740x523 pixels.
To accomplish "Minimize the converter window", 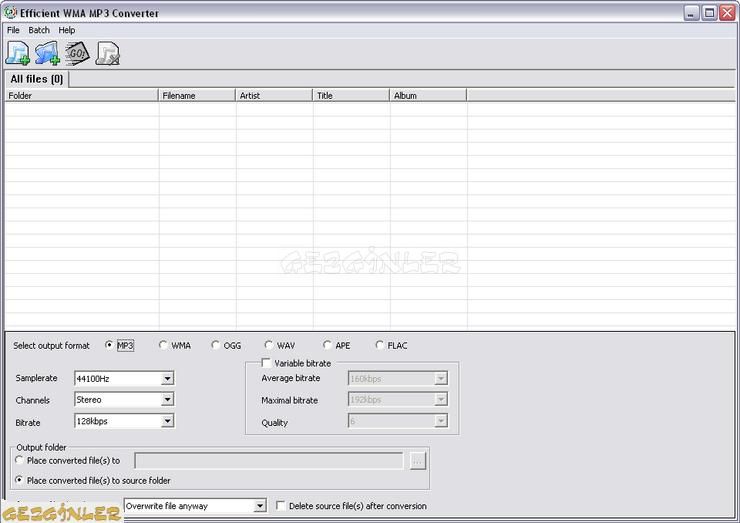I will pos(691,13).
